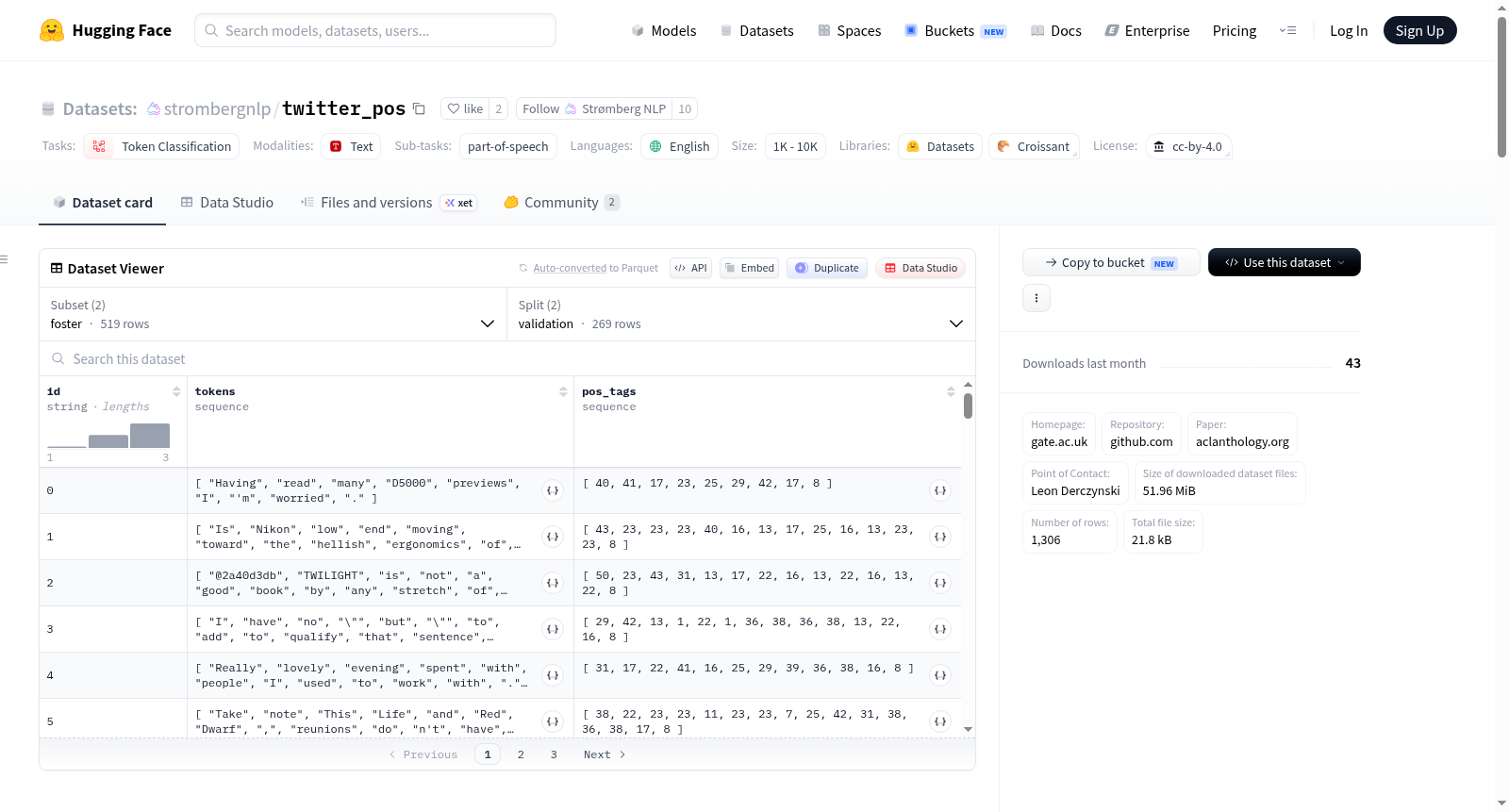The width and height of the screenshot is (1509, 812).
Task: Expand tokens cell for row 4
Action: (x=554, y=675)
